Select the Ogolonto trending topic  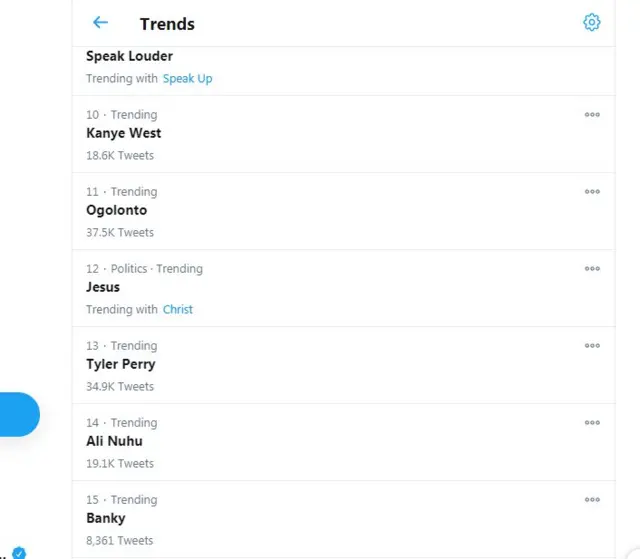click(117, 210)
